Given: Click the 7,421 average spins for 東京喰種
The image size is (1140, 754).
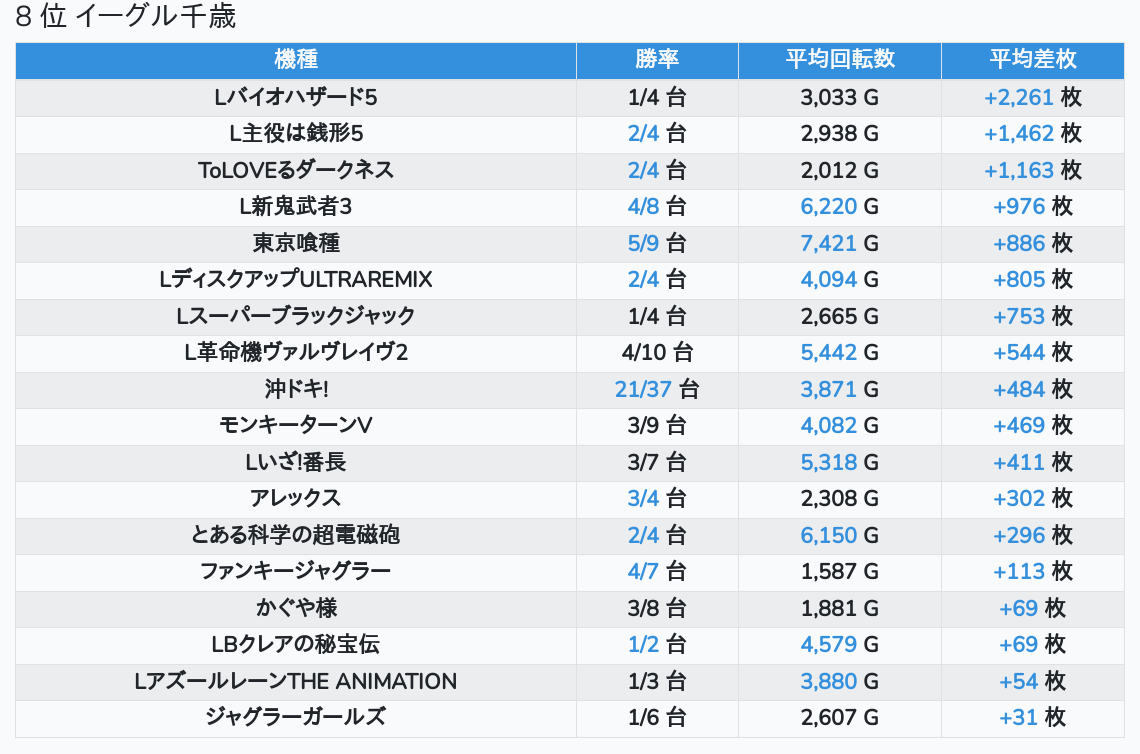Looking at the screenshot, I should pos(829,243).
